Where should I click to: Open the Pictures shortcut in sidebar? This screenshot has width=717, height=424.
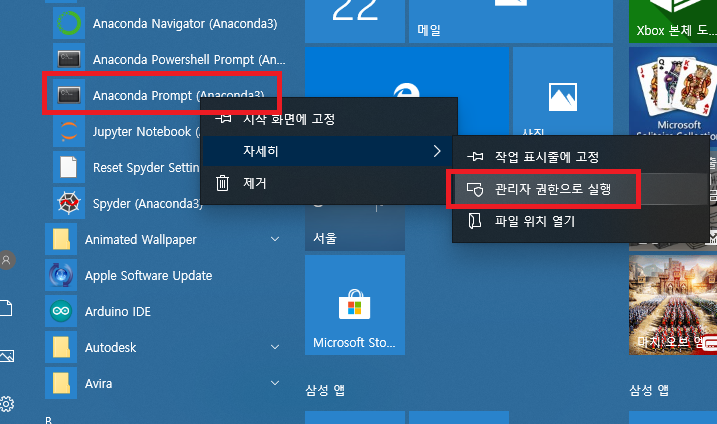(7, 356)
